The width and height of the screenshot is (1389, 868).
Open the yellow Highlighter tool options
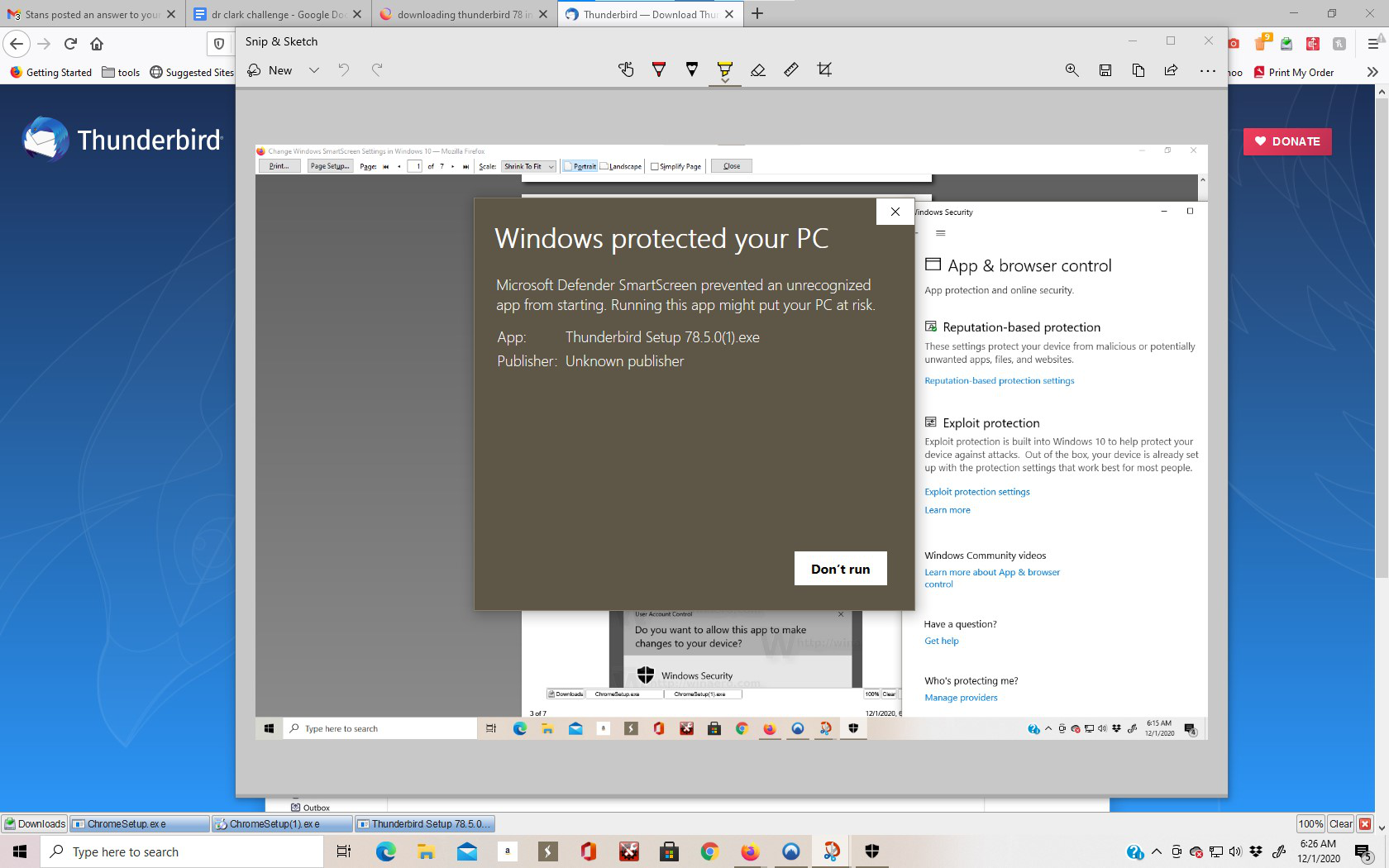click(725, 70)
